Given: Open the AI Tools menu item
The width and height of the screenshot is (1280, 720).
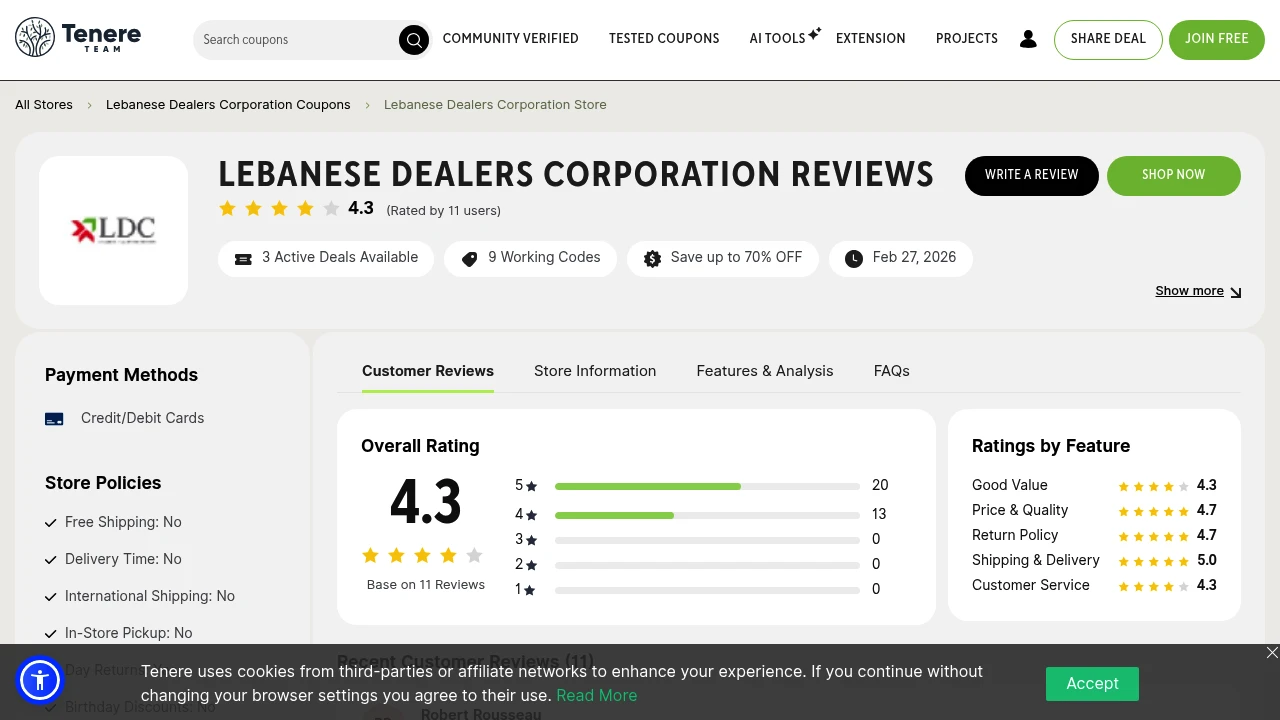Looking at the screenshot, I should click(x=777, y=39).
